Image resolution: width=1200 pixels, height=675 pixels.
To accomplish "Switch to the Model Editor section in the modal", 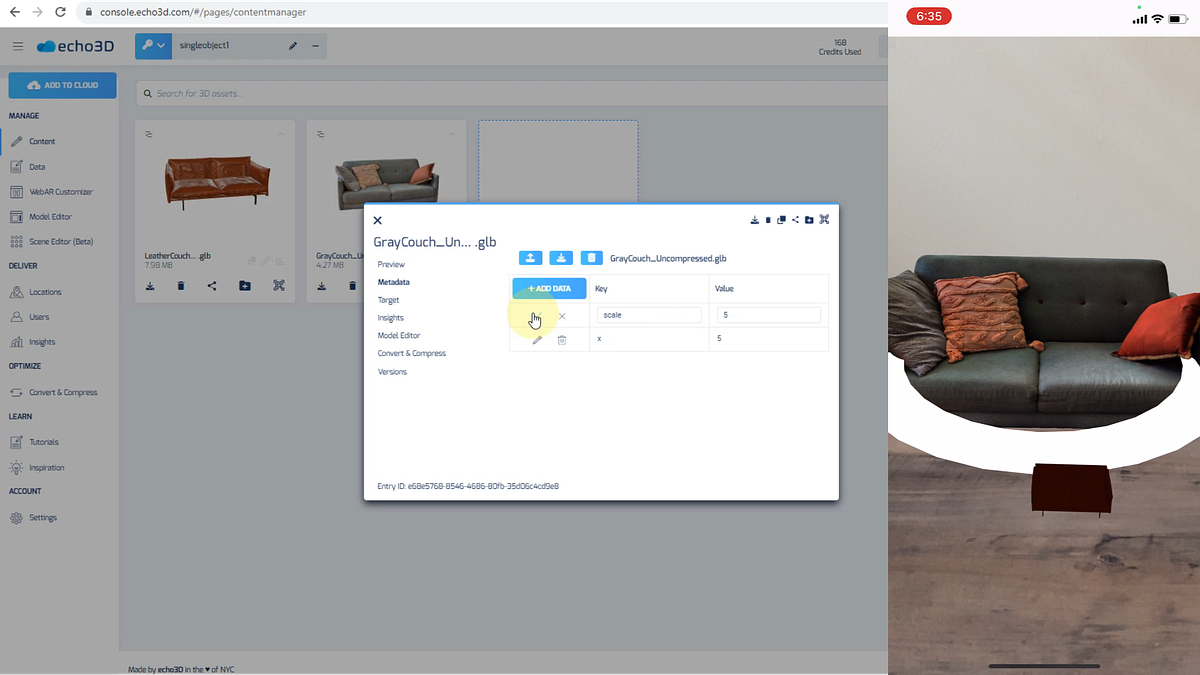I will [x=399, y=335].
